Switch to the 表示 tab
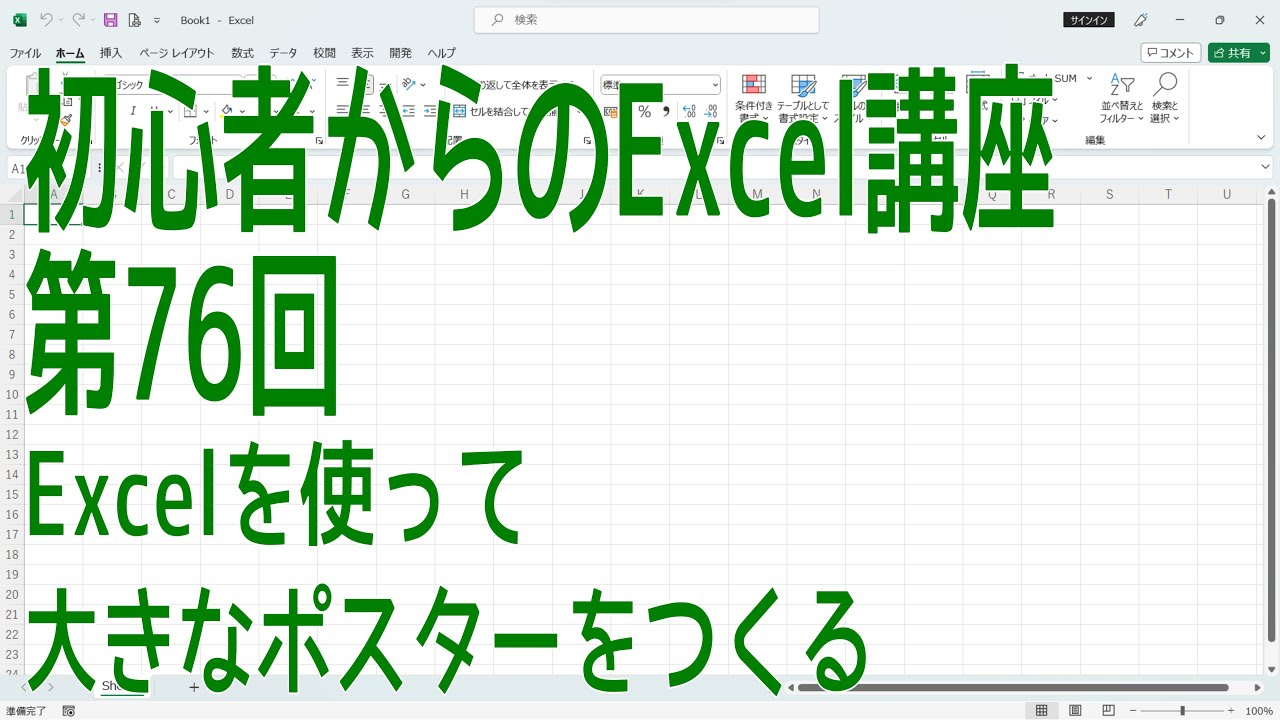The width and height of the screenshot is (1280, 720). (x=362, y=53)
